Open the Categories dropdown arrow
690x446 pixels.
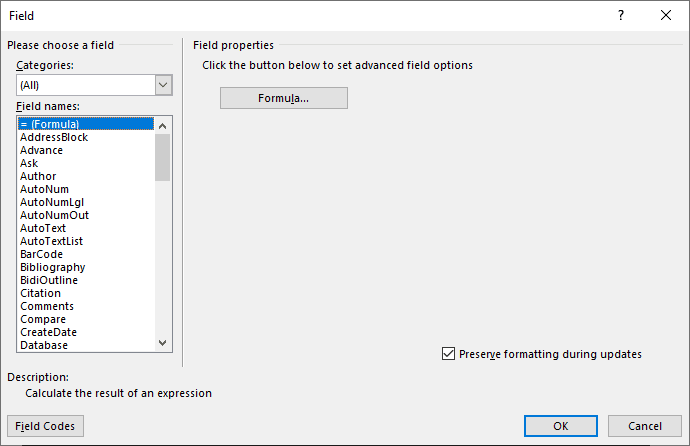click(x=163, y=85)
